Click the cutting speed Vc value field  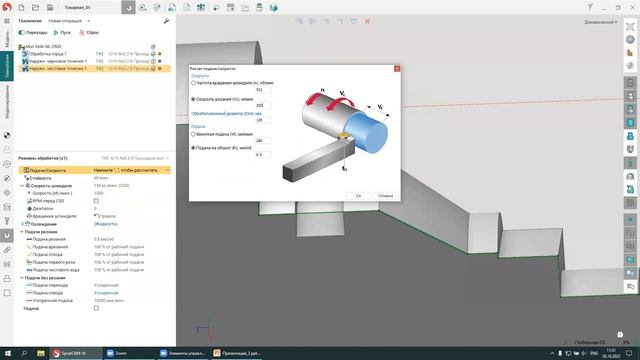pos(263,105)
